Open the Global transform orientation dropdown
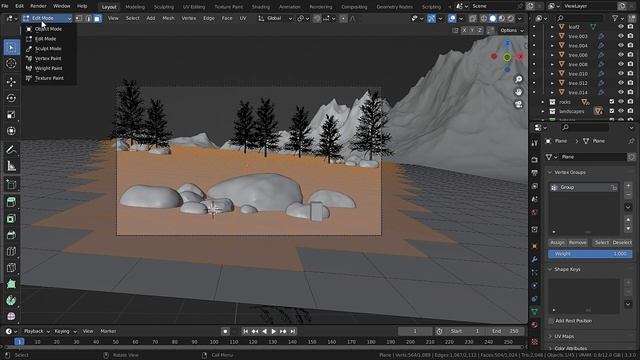Image resolution: width=640 pixels, height=360 pixels. click(x=275, y=18)
